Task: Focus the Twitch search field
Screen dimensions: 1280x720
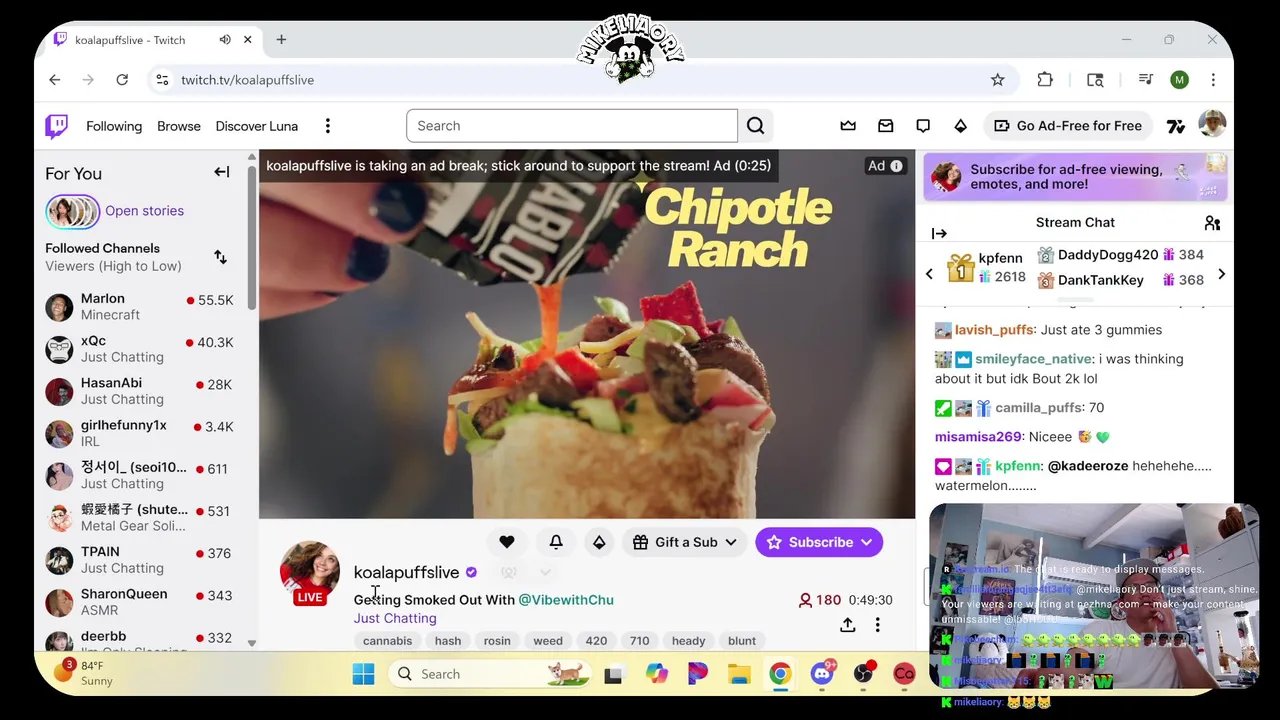Action: pyautogui.click(x=572, y=126)
